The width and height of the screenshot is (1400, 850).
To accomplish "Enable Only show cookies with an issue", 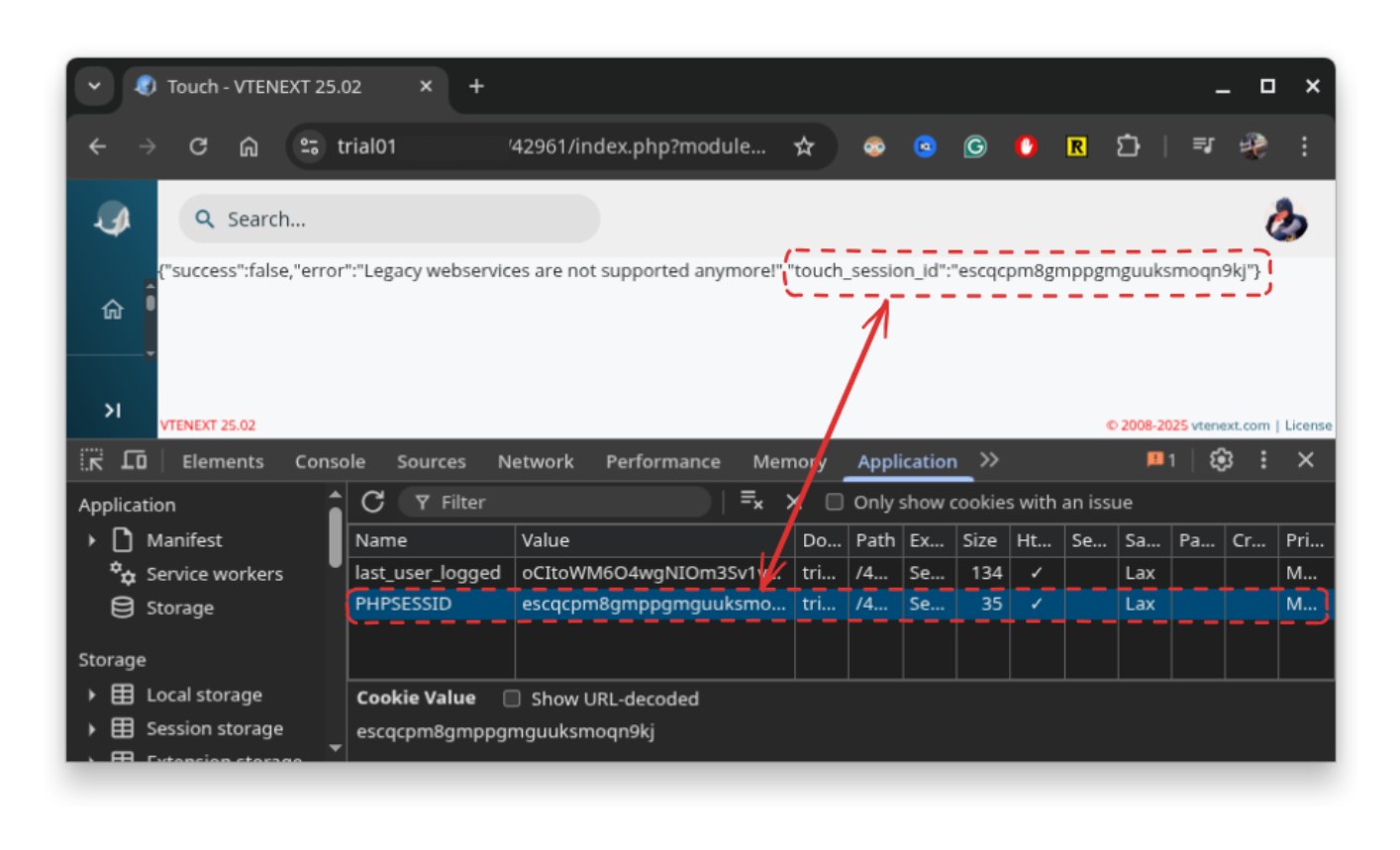I will coord(834,502).
